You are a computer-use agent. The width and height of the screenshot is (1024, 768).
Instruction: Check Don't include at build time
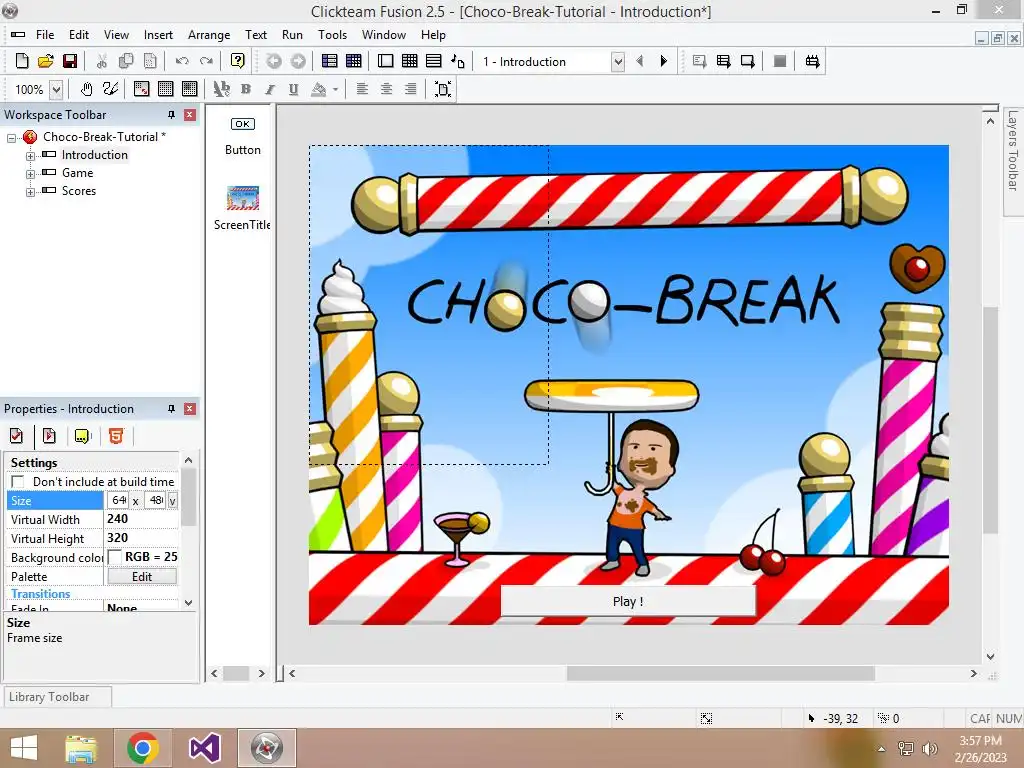pos(18,482)
